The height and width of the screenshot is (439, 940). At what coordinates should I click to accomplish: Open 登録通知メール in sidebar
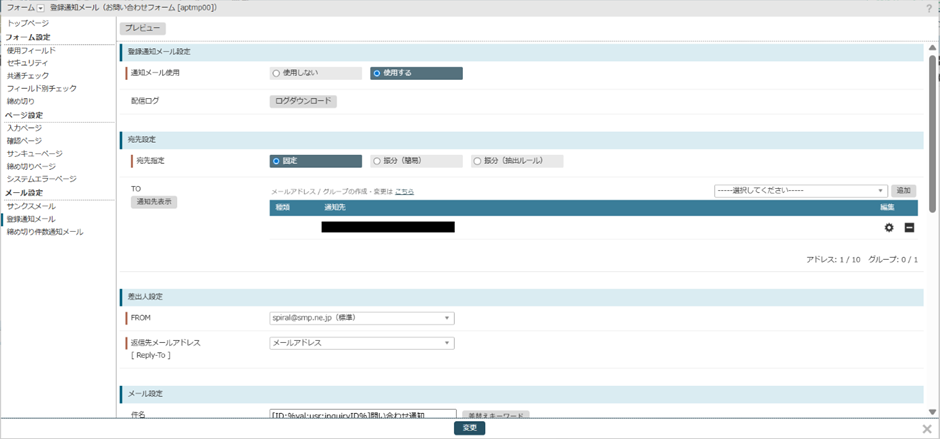coord(31,219)
